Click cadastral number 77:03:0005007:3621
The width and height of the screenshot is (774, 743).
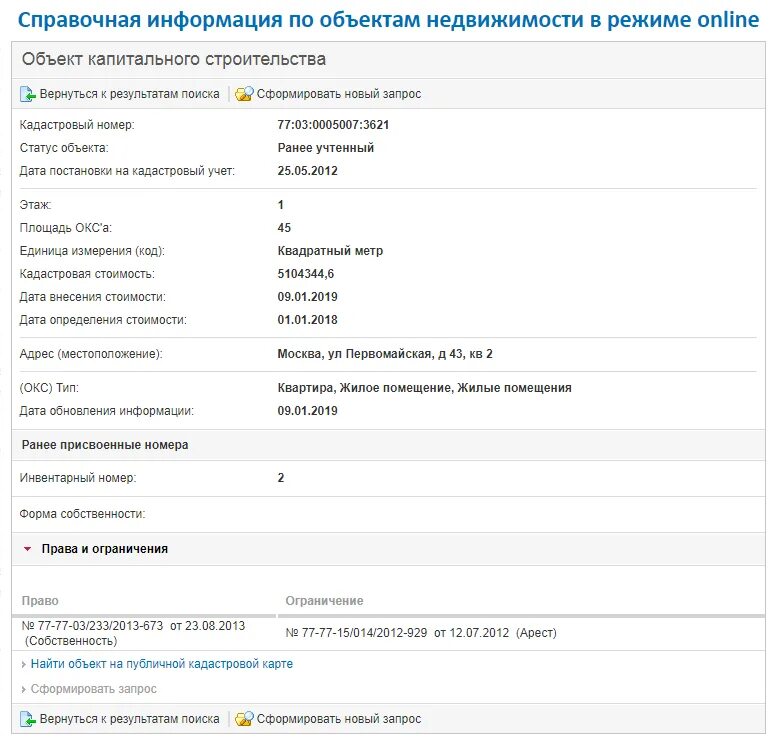tap(333, 125)
